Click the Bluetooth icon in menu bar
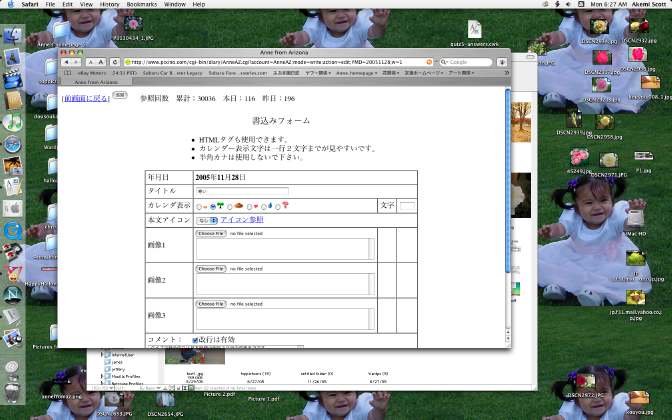The height and width of the screenshot is (420, 672). (x=557, y=4)
